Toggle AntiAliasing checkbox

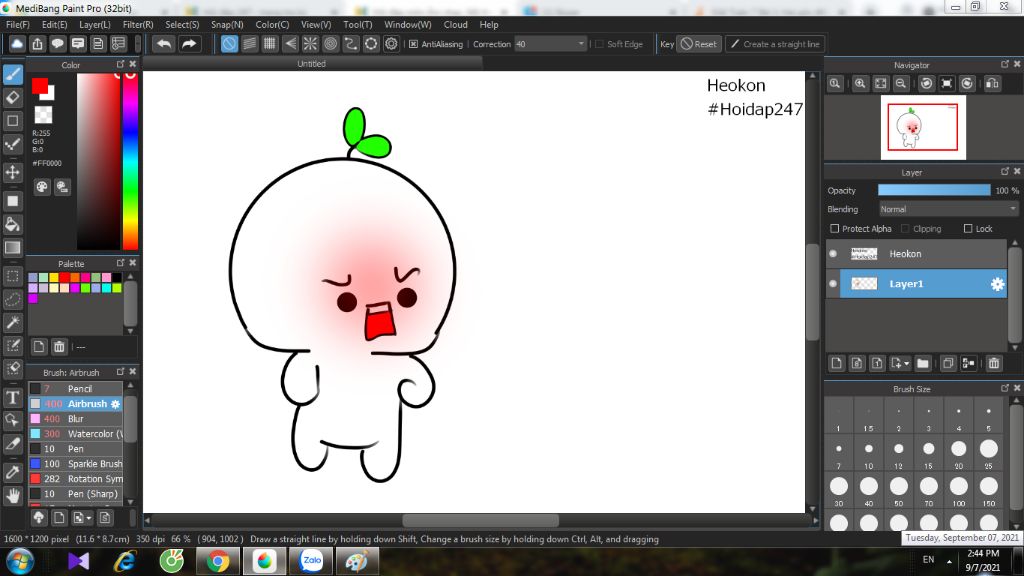[x=413, y=44]
